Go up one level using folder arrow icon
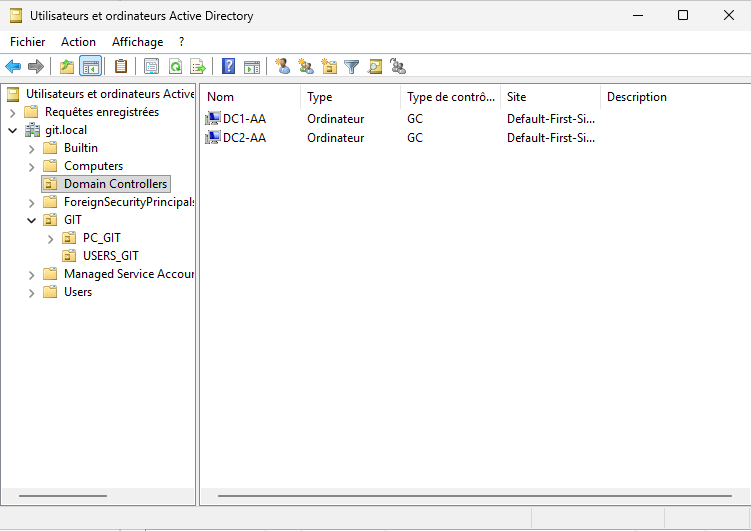Viewport: 751px width, 531px height. click(x=67, y=67)
